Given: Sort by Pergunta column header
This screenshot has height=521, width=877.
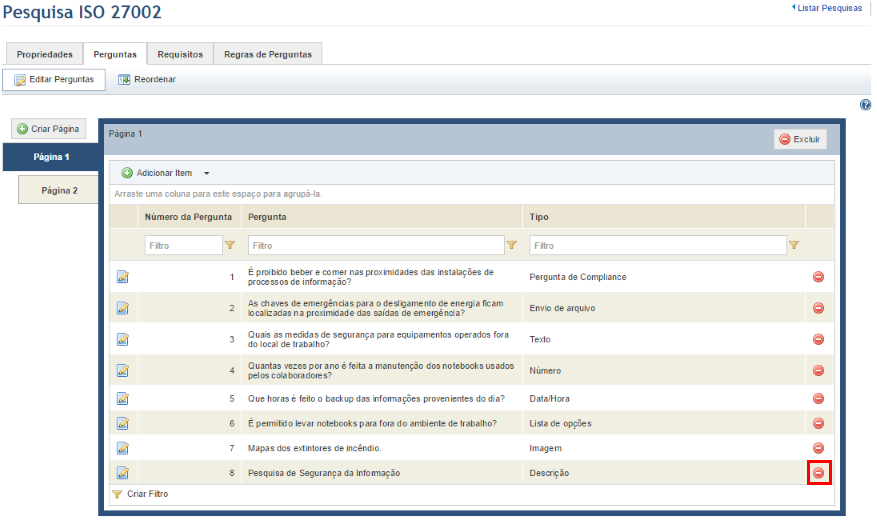Looking at the screenshot, I should [267, 217].
